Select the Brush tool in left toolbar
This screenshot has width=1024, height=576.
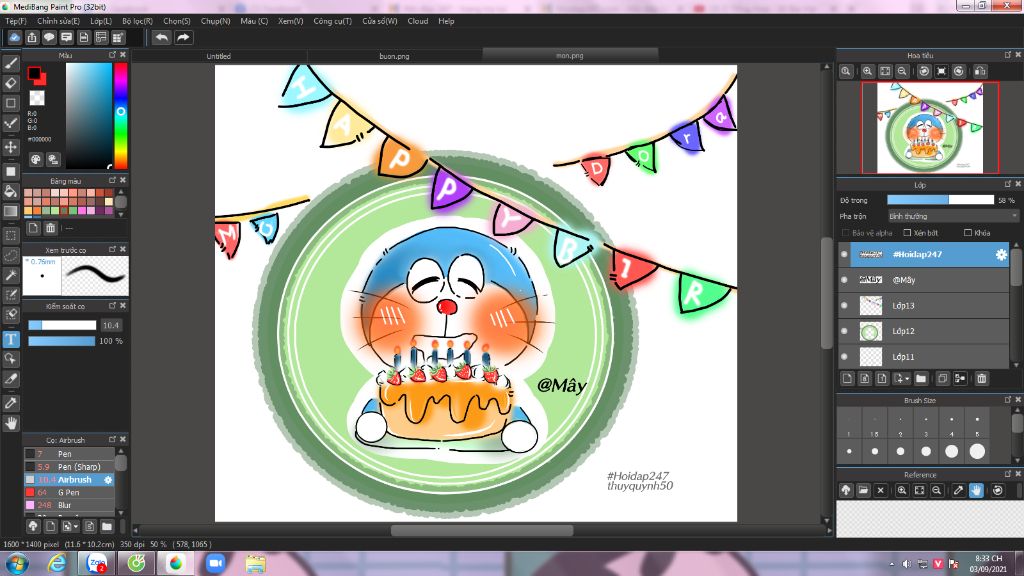tap(10, 63)
